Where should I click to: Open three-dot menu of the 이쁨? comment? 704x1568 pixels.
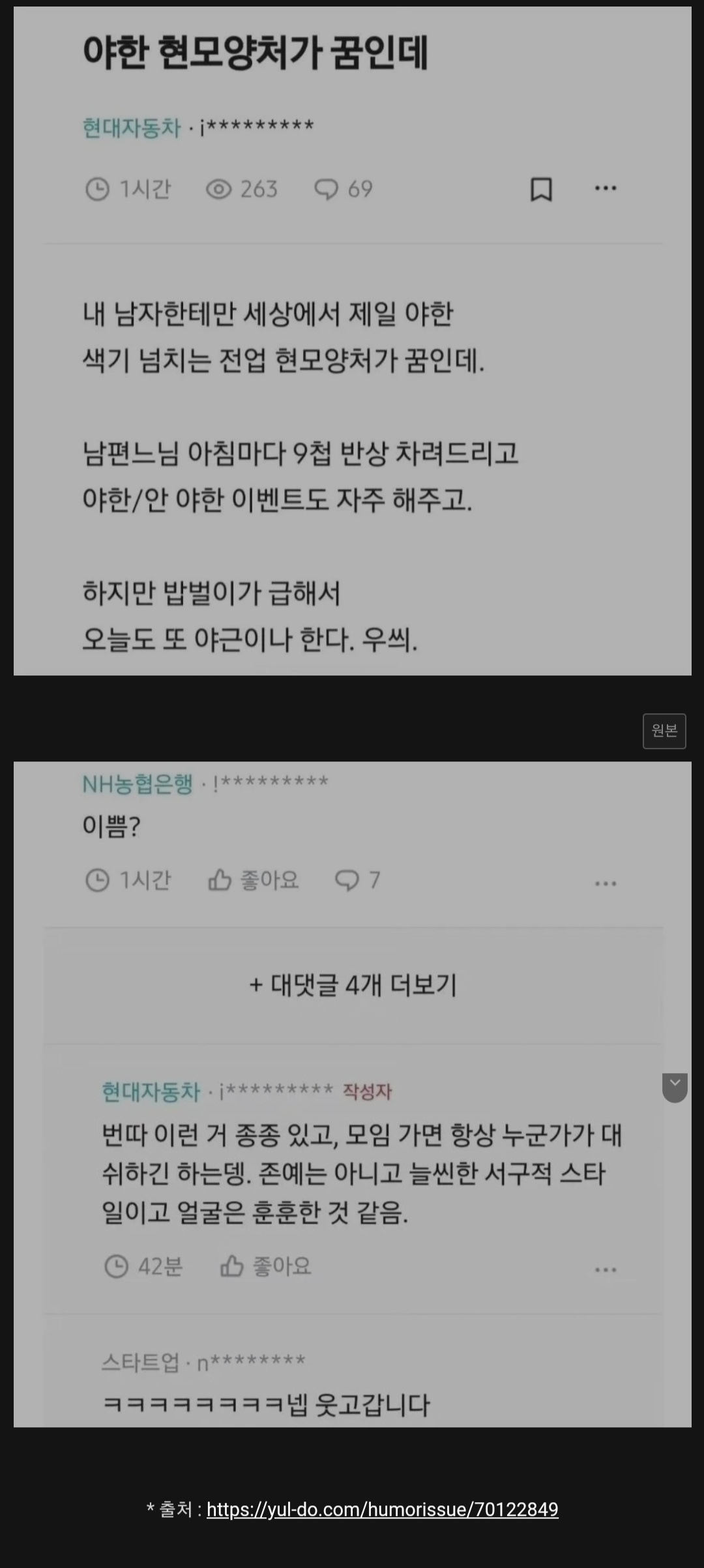(606, 884)
